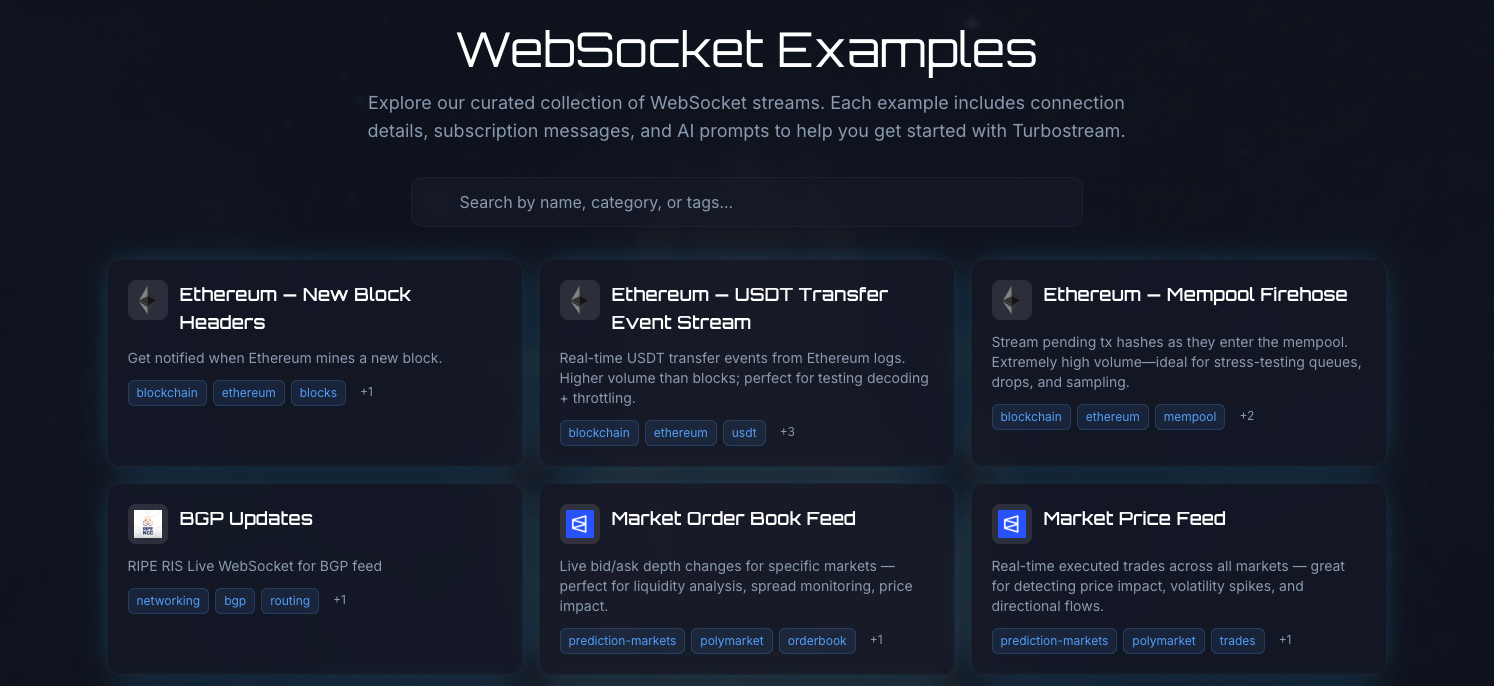Select the blockchain tag on New Block Headers
Image resolution: width=1494 pixels, height=686 pixels.
[166, 392]
